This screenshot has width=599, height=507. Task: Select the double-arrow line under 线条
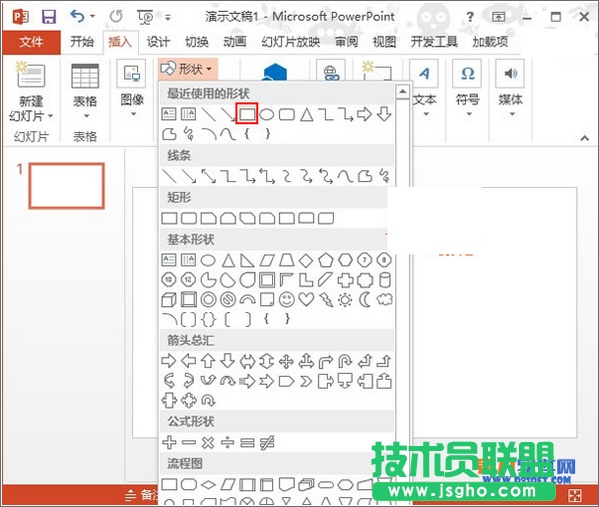[209, 176]
